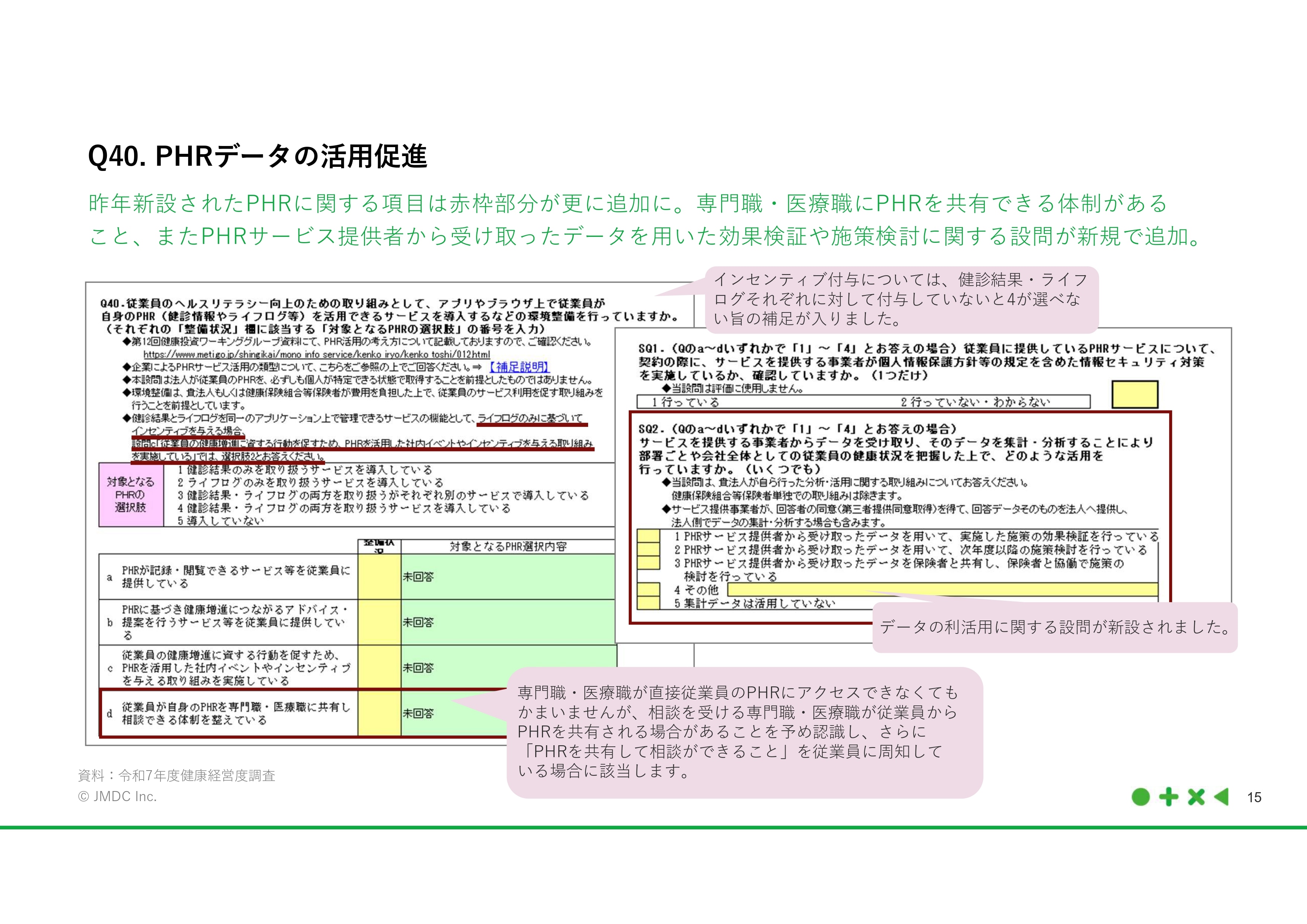Click the yellow status cell for row a
The image size is (1307, 924).
click(379, 577)
